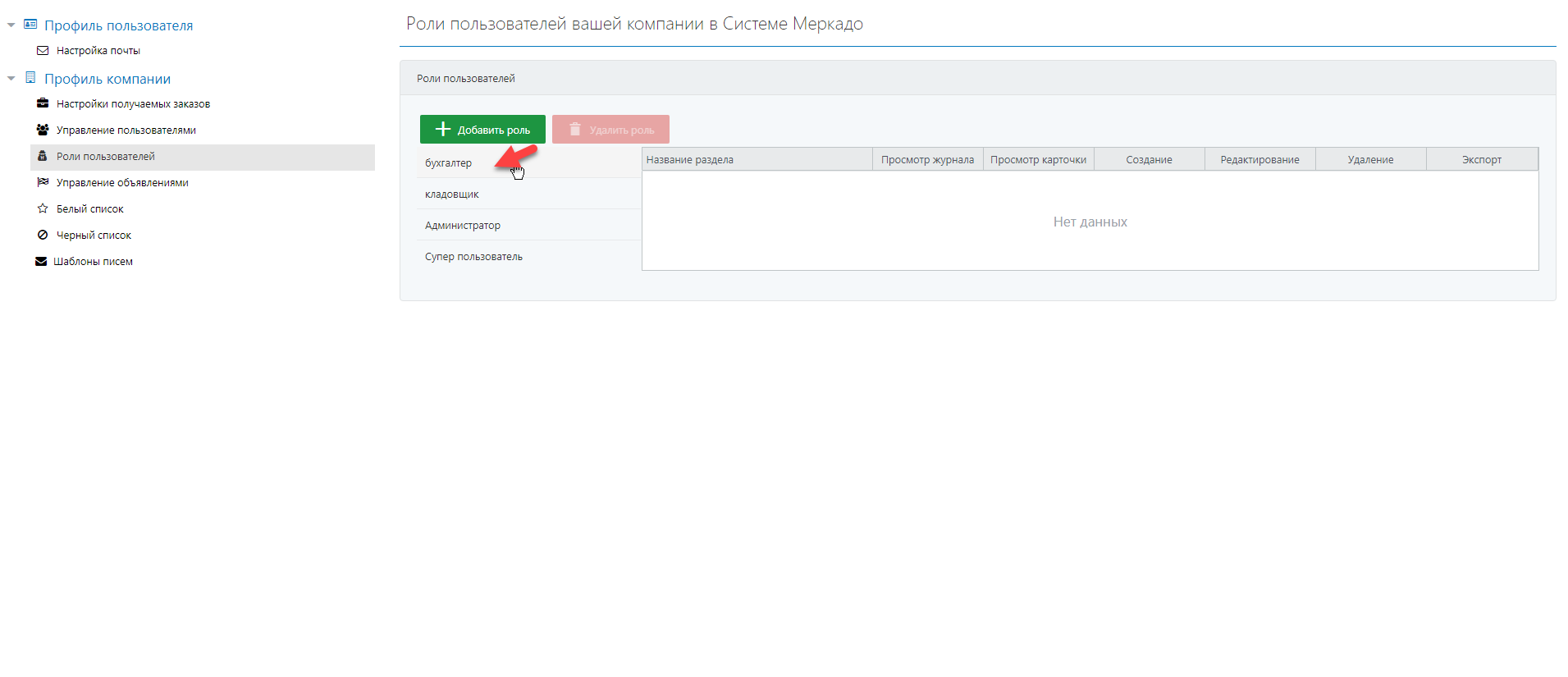Collapse the Профиль компании tree section

coord(11,79)
